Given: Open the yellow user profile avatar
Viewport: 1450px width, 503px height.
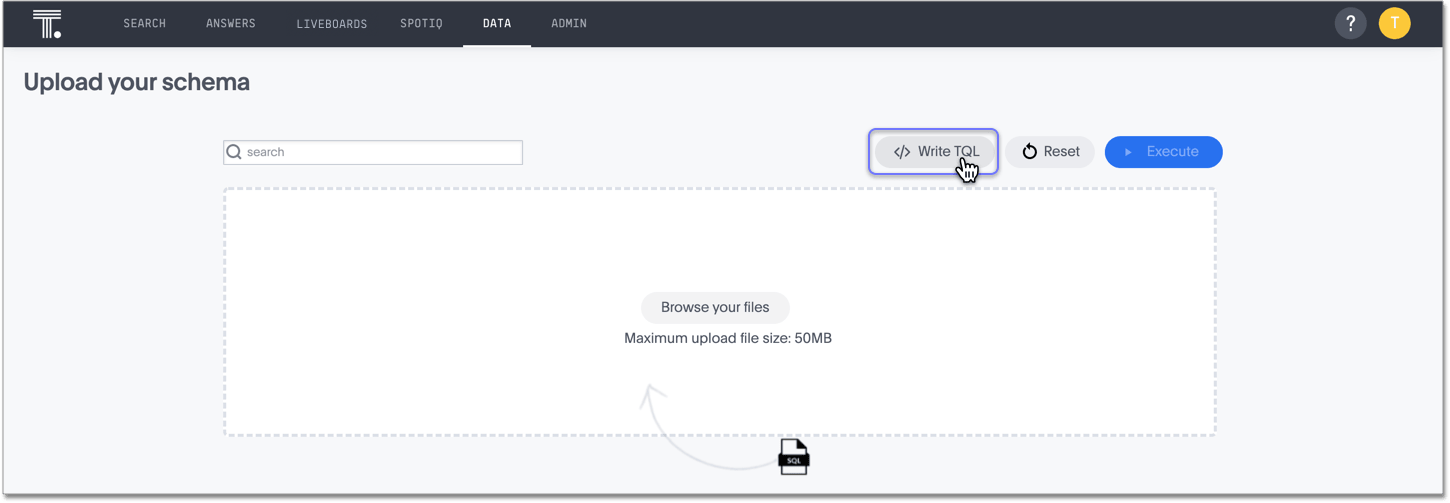Looking at the screenshot, I should click(1394, 24).
